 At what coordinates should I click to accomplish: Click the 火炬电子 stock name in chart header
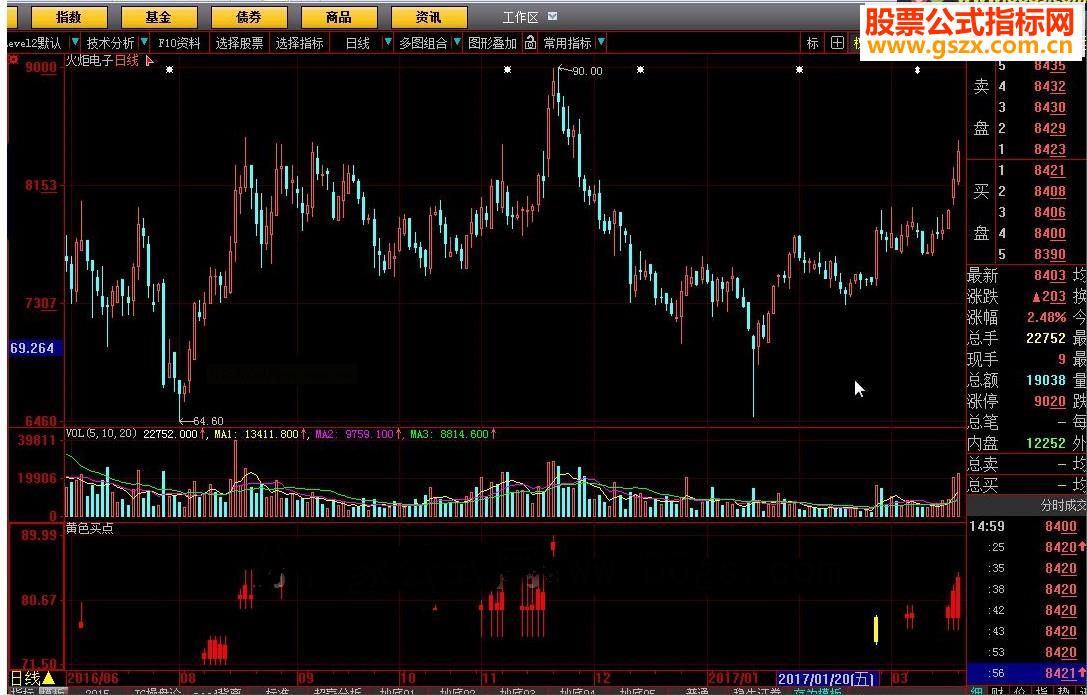90,60
